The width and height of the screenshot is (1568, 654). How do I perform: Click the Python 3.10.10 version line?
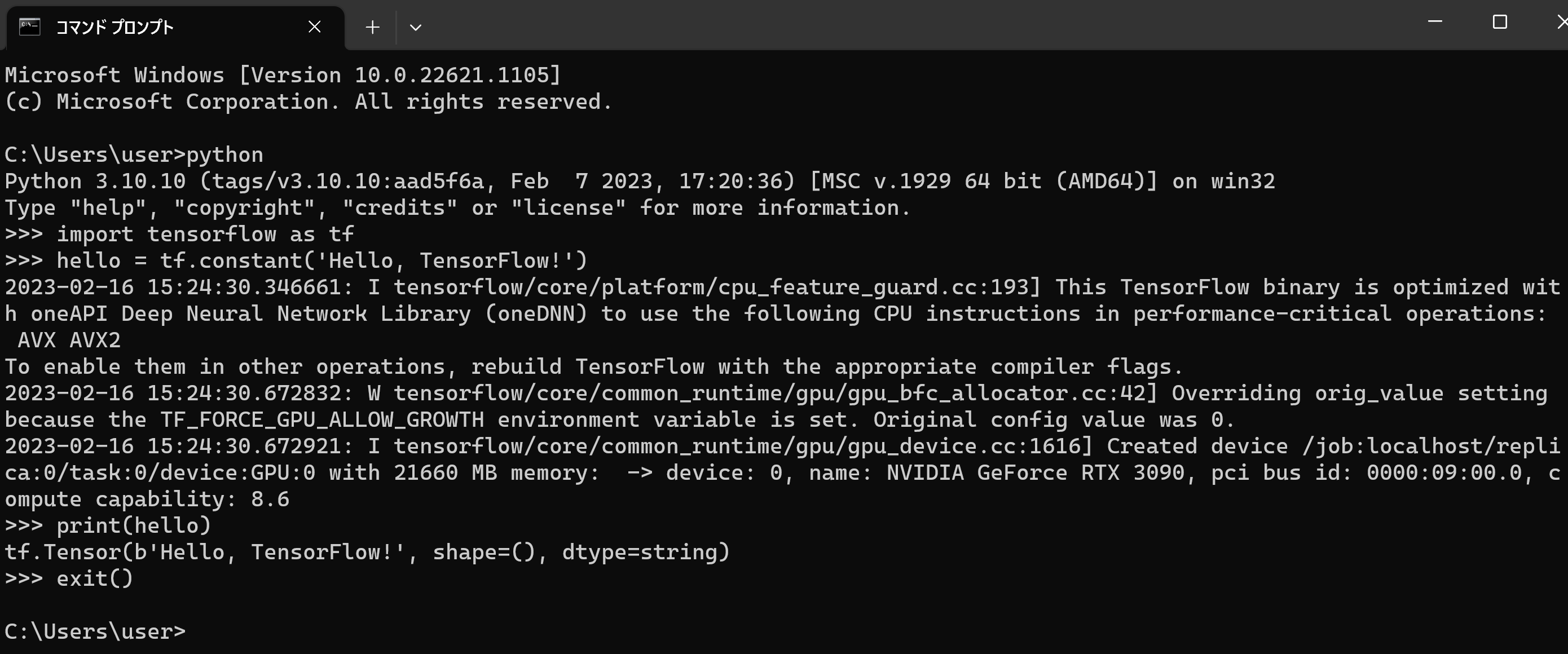coord(640,182)
